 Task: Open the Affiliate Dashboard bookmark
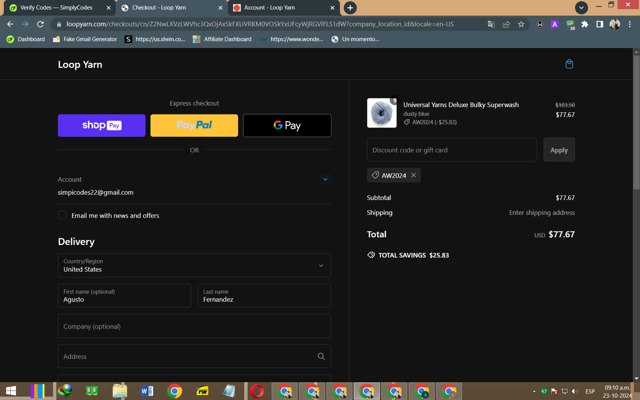coord(222,39)
